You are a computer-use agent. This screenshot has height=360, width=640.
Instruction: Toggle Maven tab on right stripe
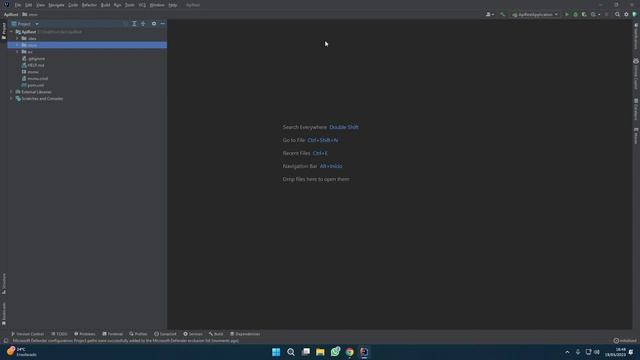[x=636, y=136]
